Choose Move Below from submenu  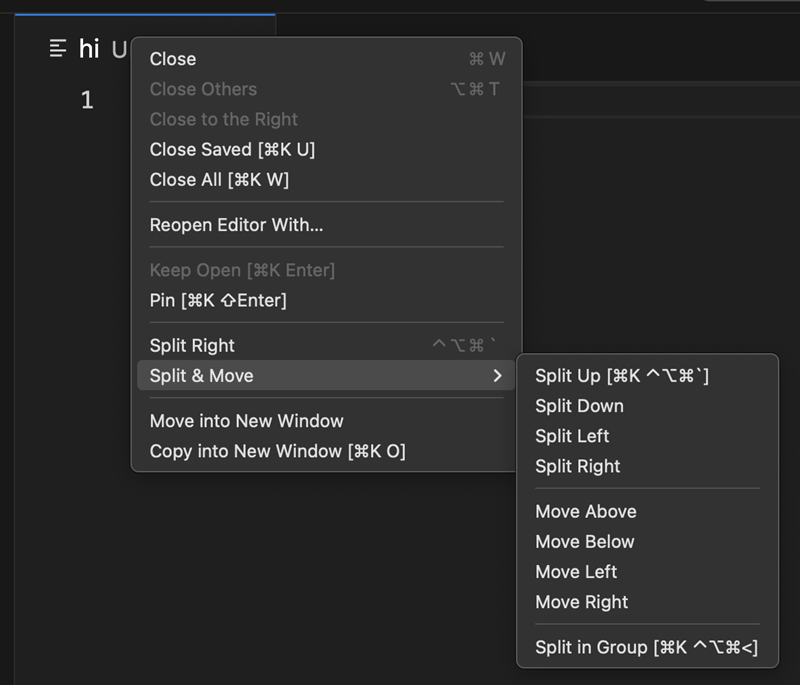[584, 541]
